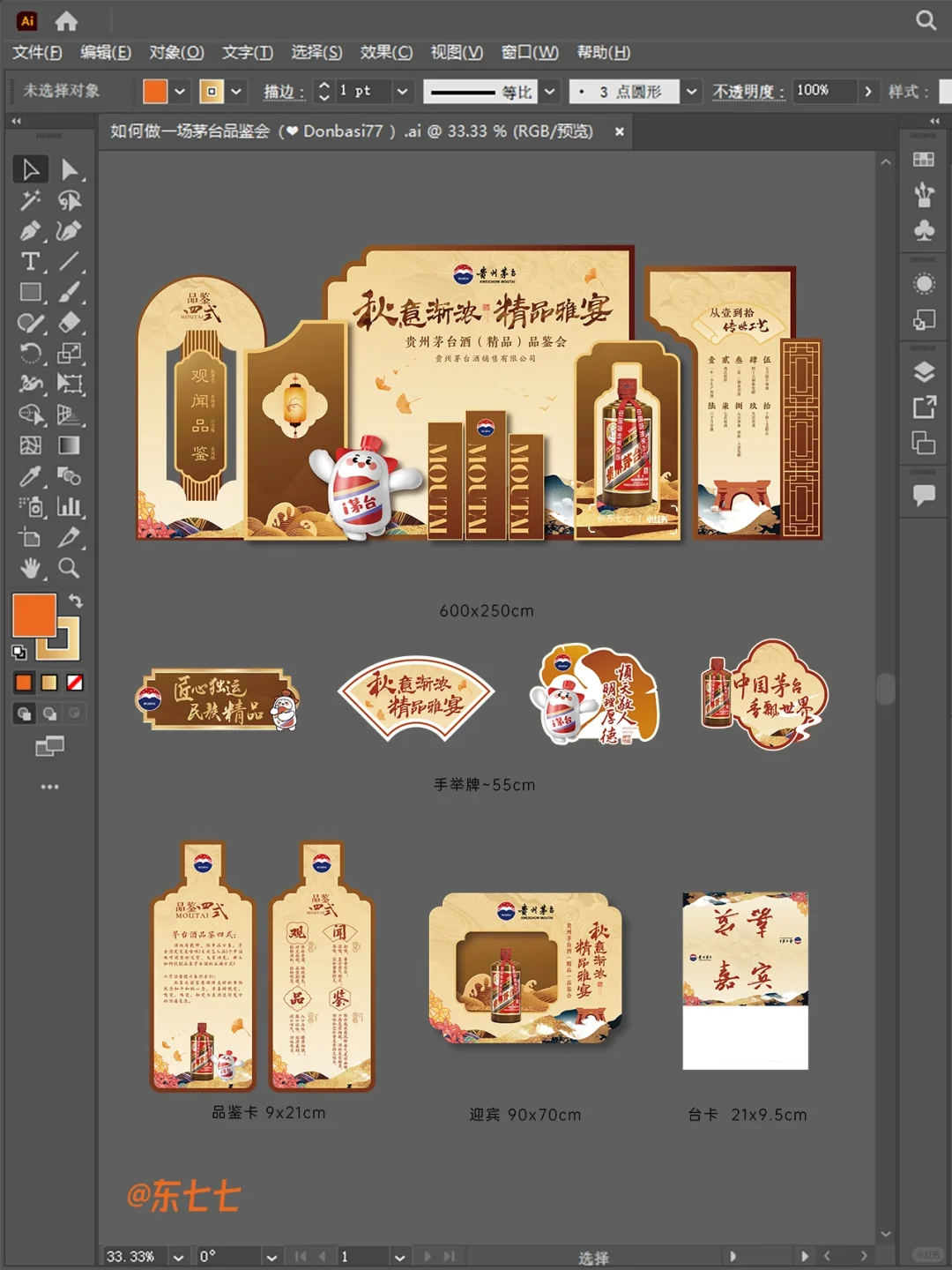The height and width of the screenshot is (1270, 952).
Task: Pick the Perspective Grid tool
Action: (69, 415)
